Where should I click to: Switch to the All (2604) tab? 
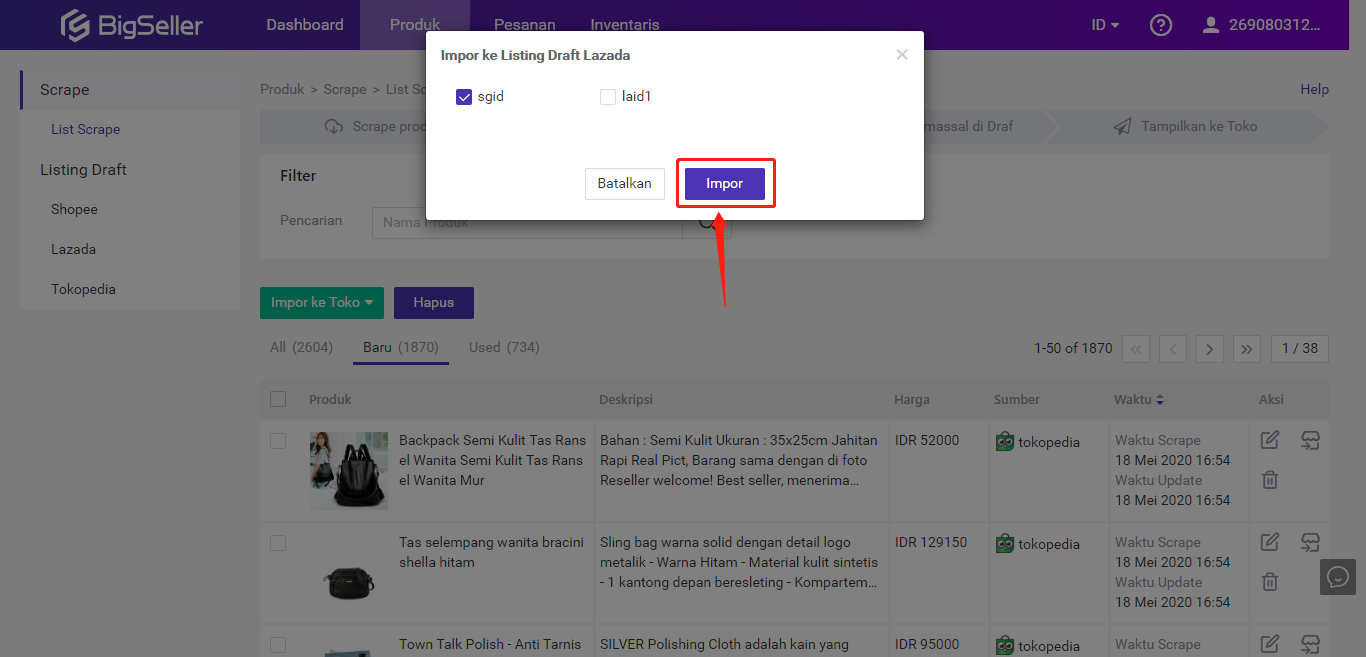301,347
